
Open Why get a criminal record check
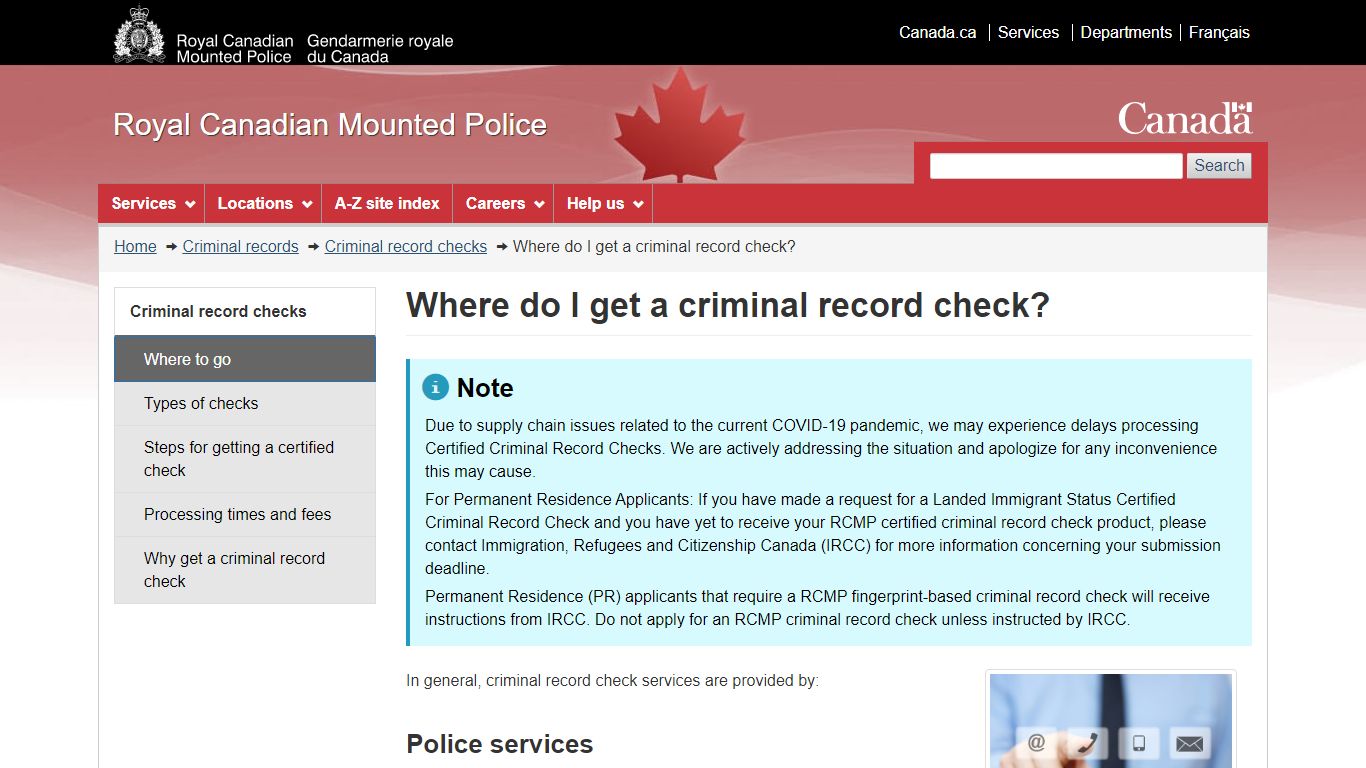tap(245, 570)
